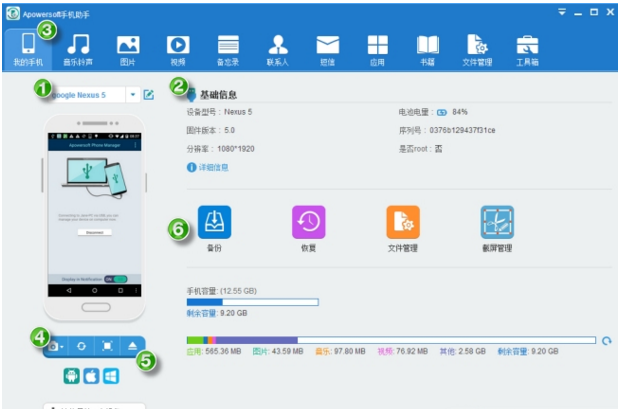Open the 详细信息 detailed info link
Viewport: 622px width, 409px height.
click(x=208, y=167)
